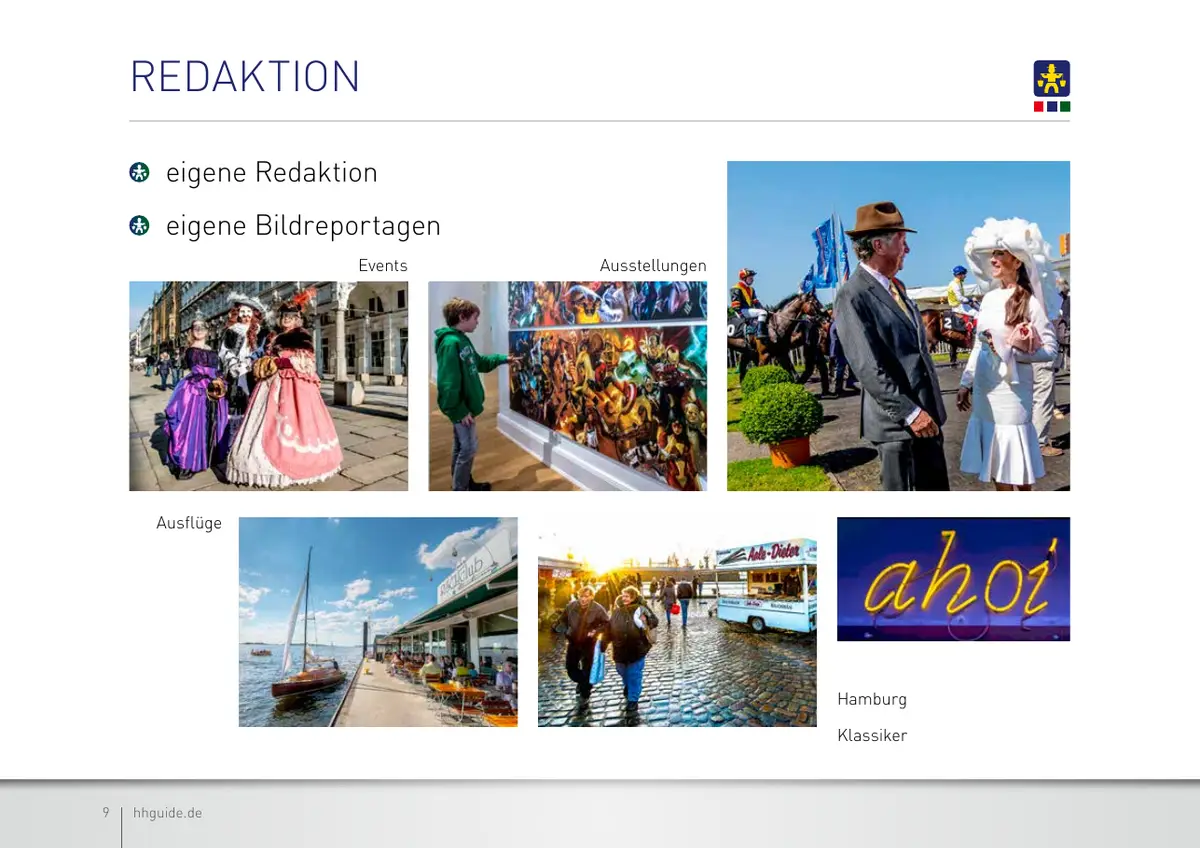Click the bullet icon beside eigene Bildreportagen

pyautogui.click(x=139, y=226)
